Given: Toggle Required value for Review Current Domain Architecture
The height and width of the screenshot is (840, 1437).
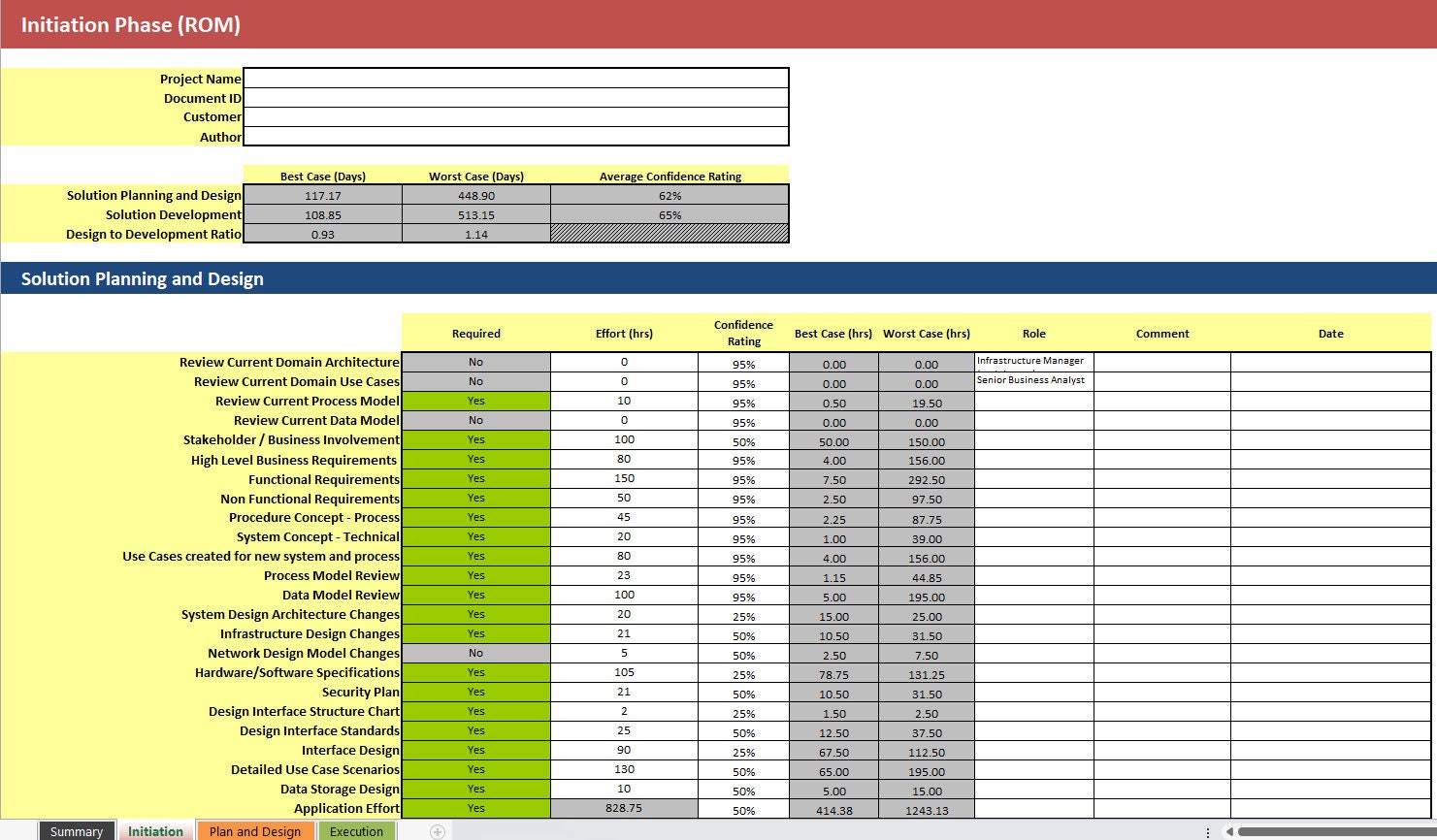Looking at the screenshot, I should point(475,362).
